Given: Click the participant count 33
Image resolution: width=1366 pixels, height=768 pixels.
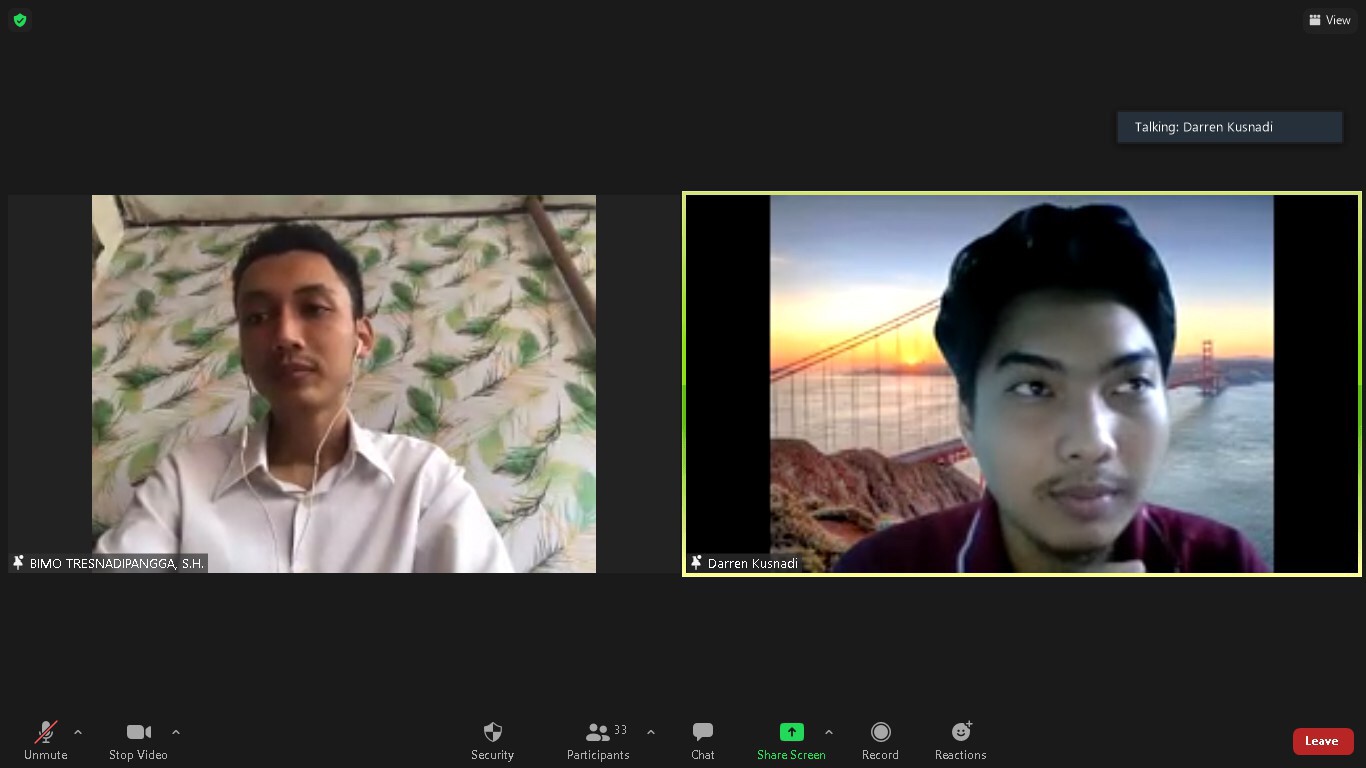Looking at the screenshot, I should pos(621,730).
